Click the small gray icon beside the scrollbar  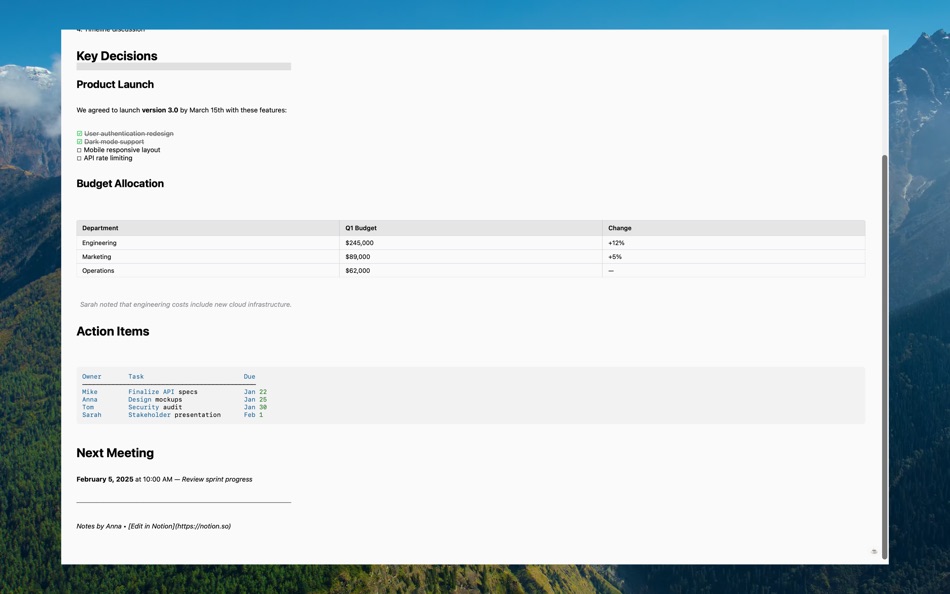point(874,552)
